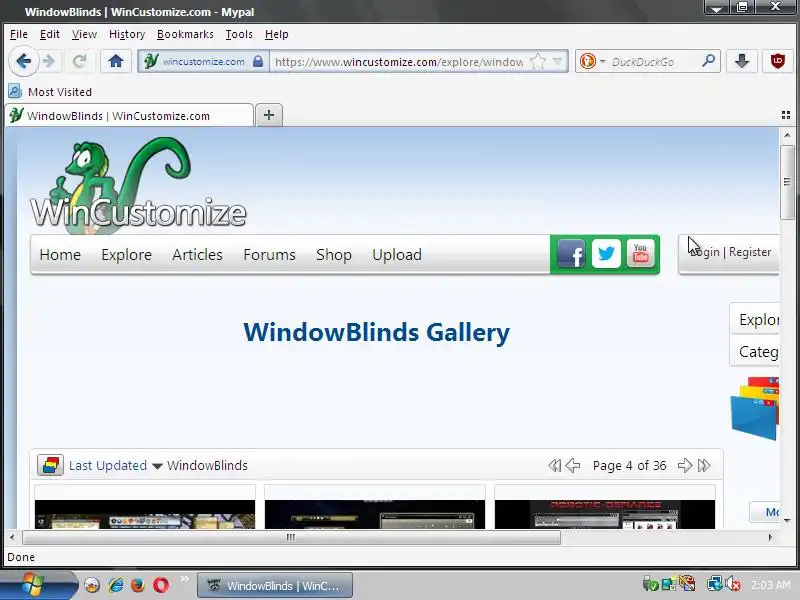Open the Tools menu

[239, 34]
